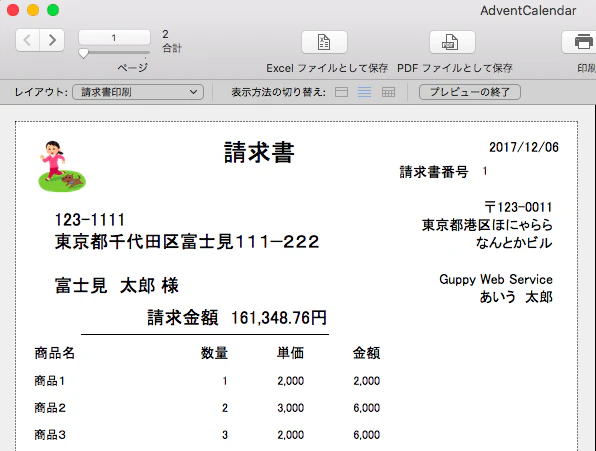Click the yellow minimize window button

click(x=33, y=10)
